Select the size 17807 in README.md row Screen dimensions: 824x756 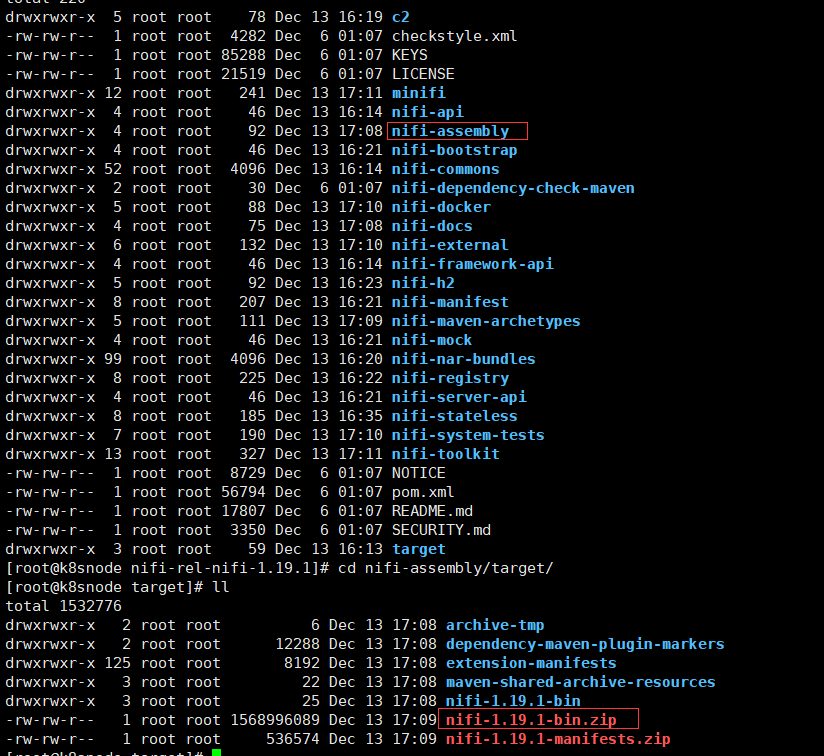[243, 511]
